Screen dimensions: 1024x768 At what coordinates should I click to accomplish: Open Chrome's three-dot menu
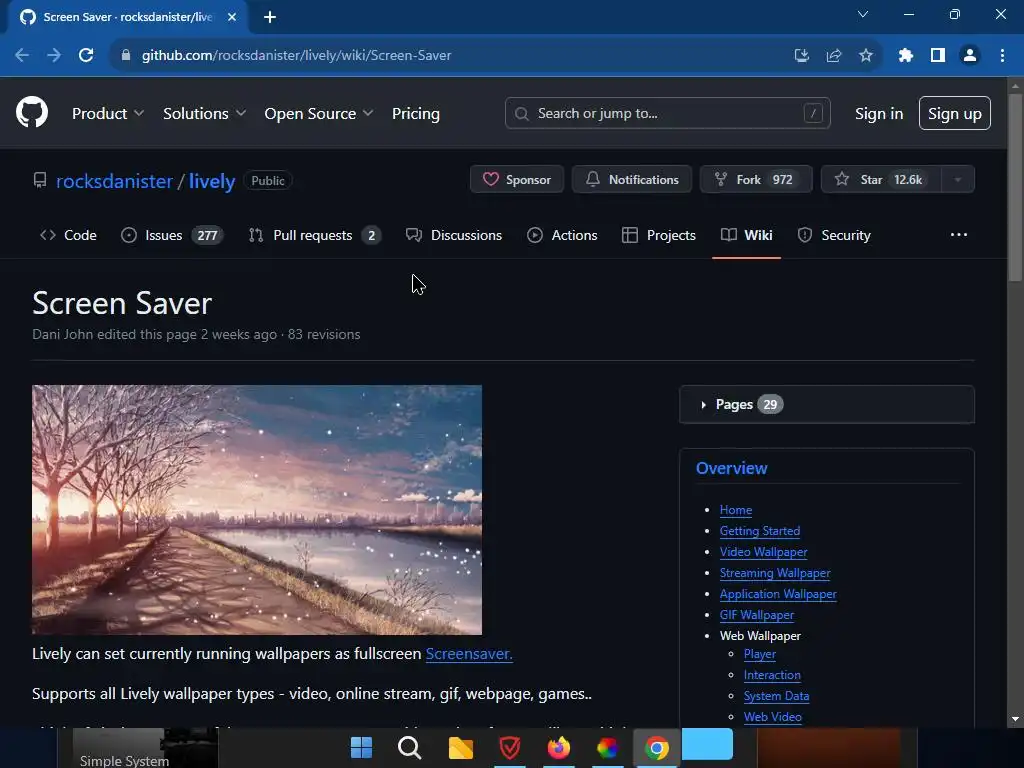[x=1002, y=56]
